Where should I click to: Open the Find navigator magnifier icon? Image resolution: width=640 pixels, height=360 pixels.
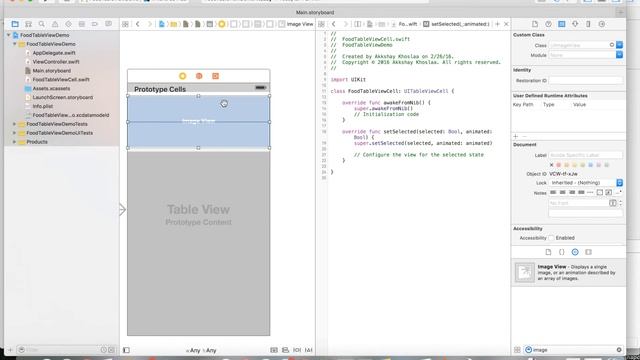pyautogui.click(x=42, y=24)
